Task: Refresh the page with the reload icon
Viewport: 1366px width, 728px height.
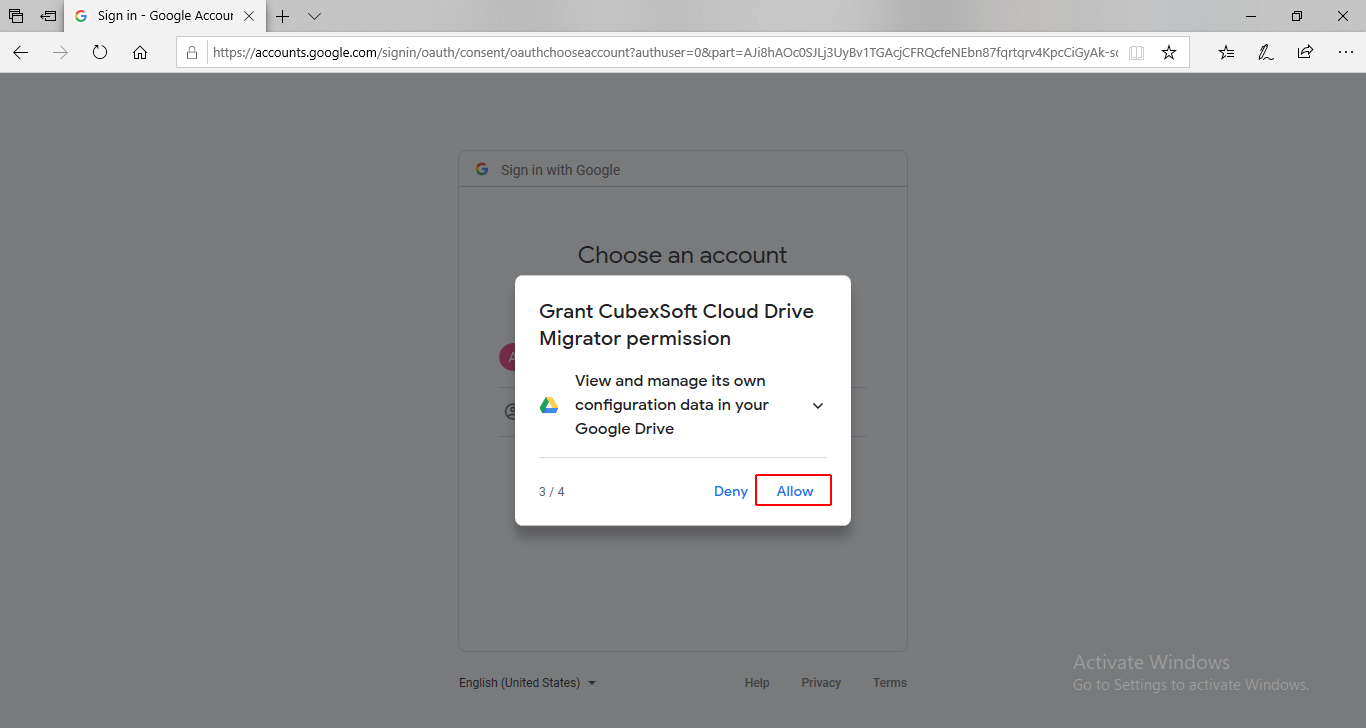Action: tap(100, 53)
